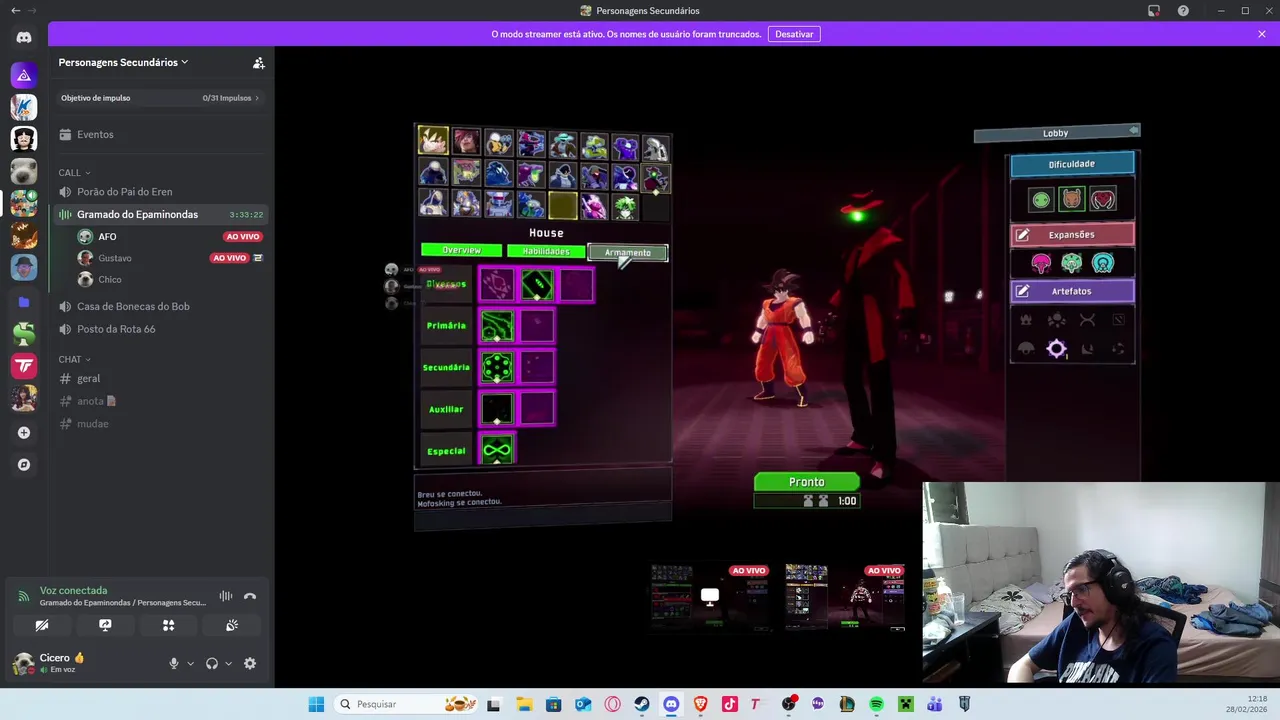The width and height of the screenshot is (1280, 720).
Task: Select the green-haired character portrait
Action: pos(625,206)
